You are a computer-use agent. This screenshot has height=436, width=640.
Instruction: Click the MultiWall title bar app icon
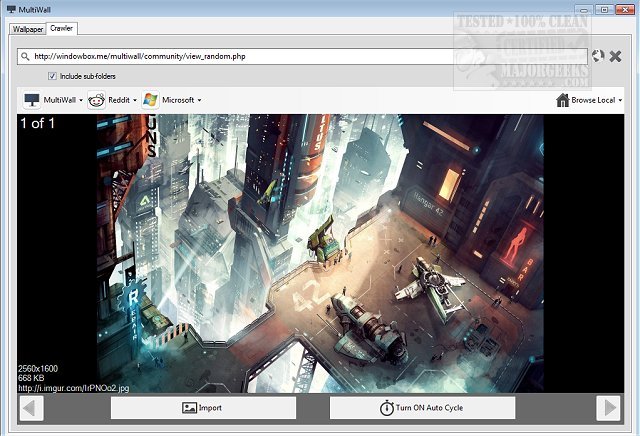[11, 9]
